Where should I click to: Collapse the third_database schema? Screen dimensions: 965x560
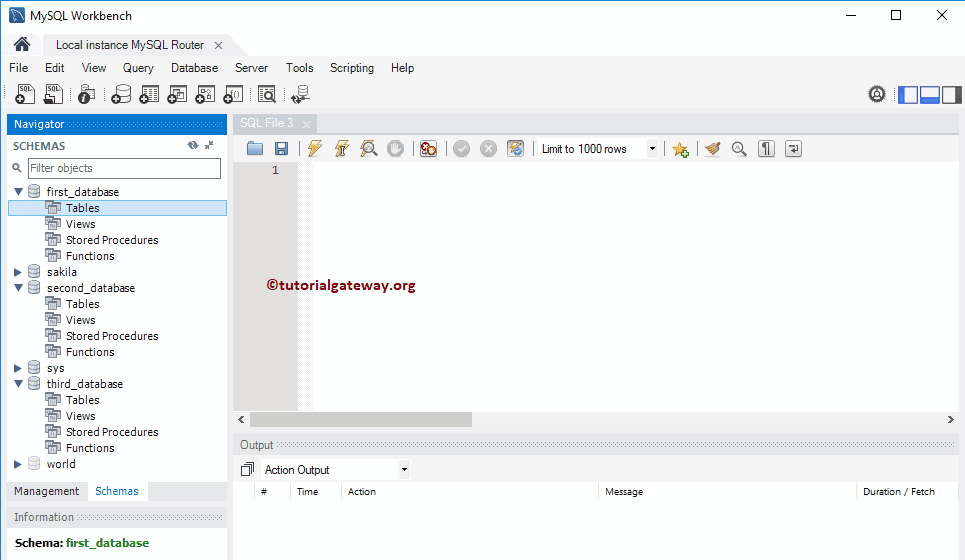coord(18,383)
